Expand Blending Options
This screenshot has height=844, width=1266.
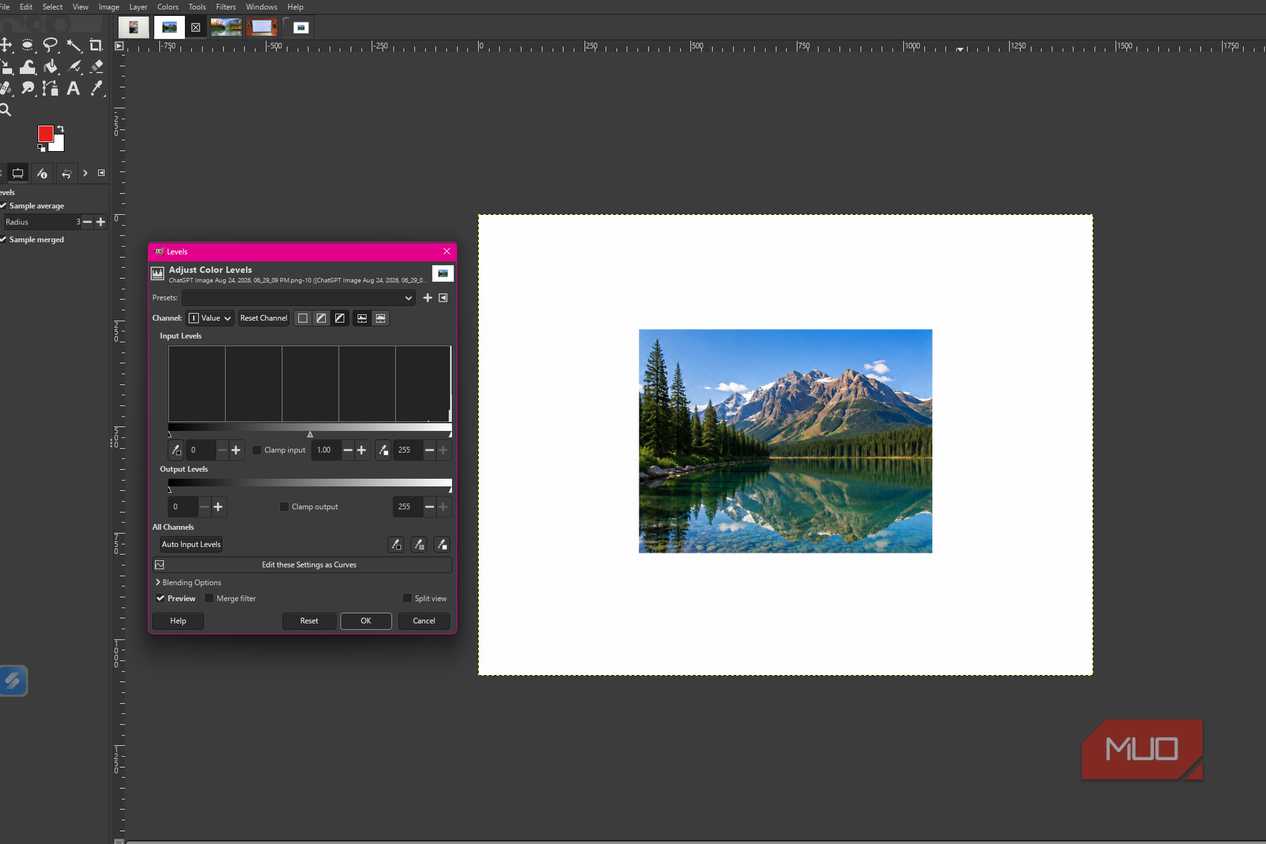pyautogui.click(x=189, y=582)
